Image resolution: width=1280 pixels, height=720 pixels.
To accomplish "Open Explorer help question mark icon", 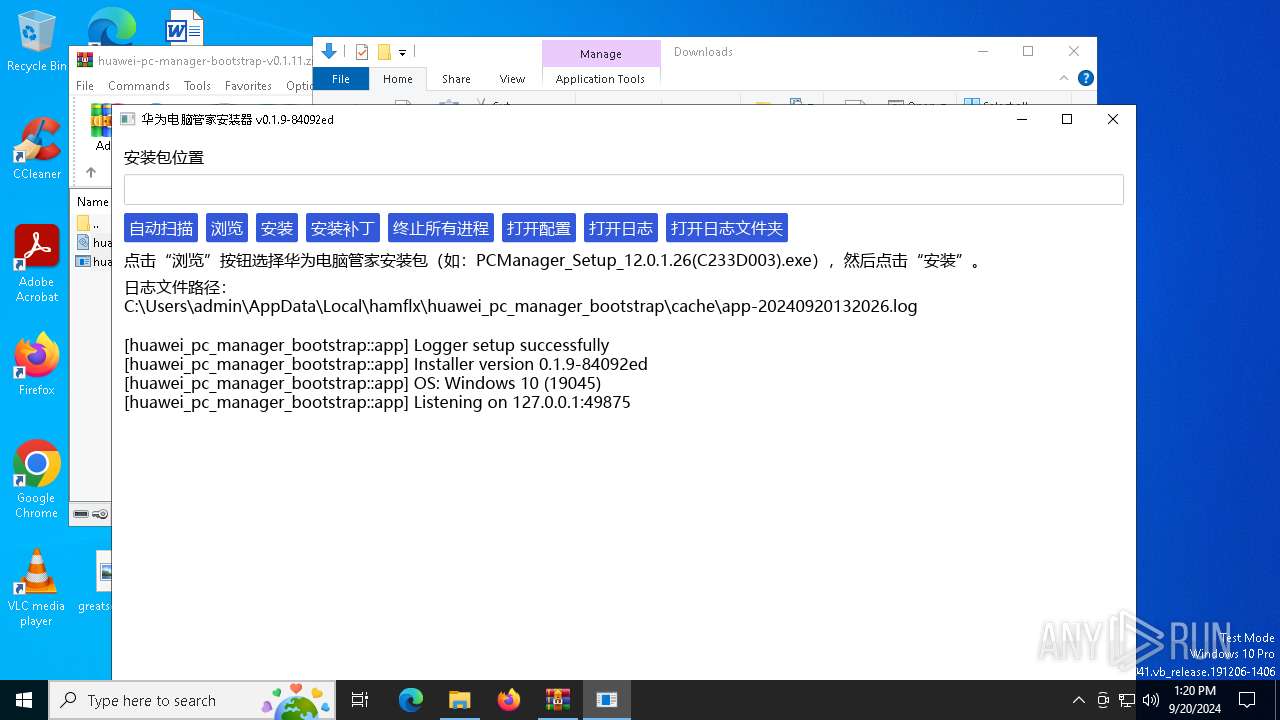I will 1085,78.
